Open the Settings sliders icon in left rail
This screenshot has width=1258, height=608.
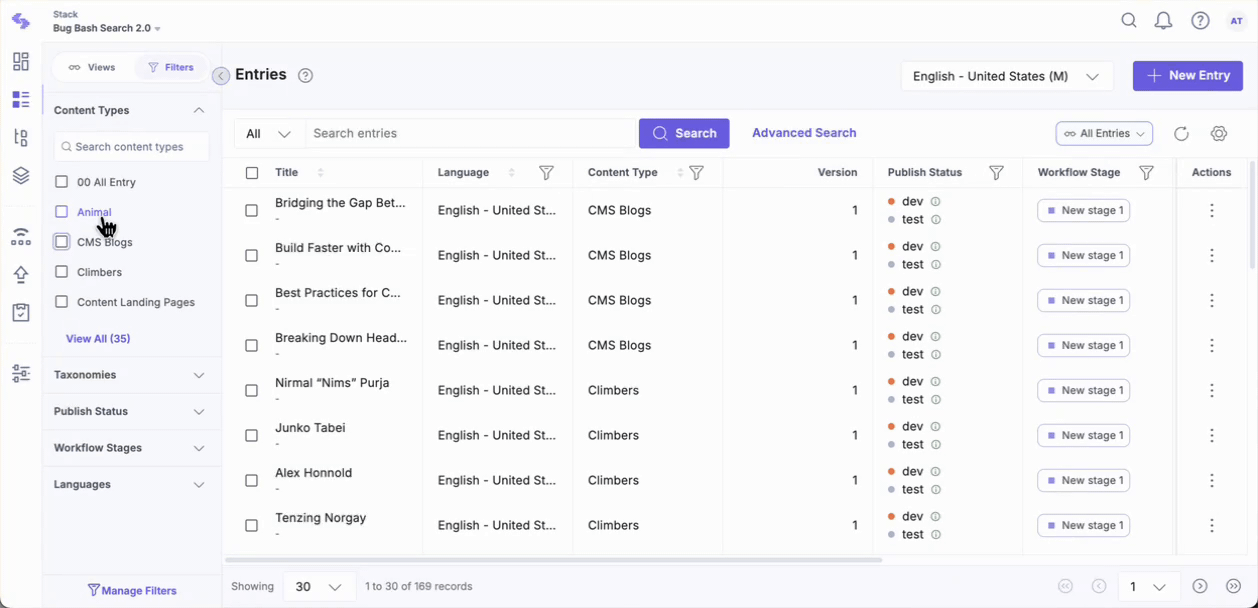(21, 373)
